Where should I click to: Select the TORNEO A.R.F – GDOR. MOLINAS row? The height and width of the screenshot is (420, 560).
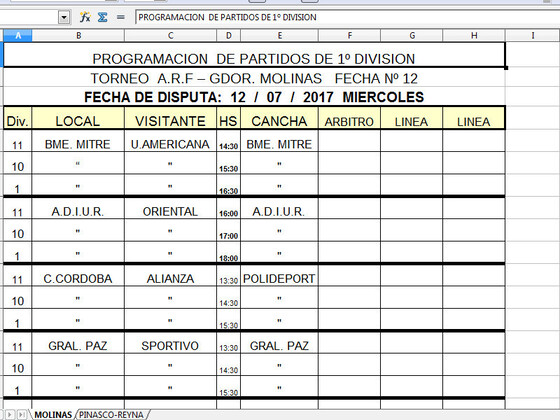(x=254, y=78)
